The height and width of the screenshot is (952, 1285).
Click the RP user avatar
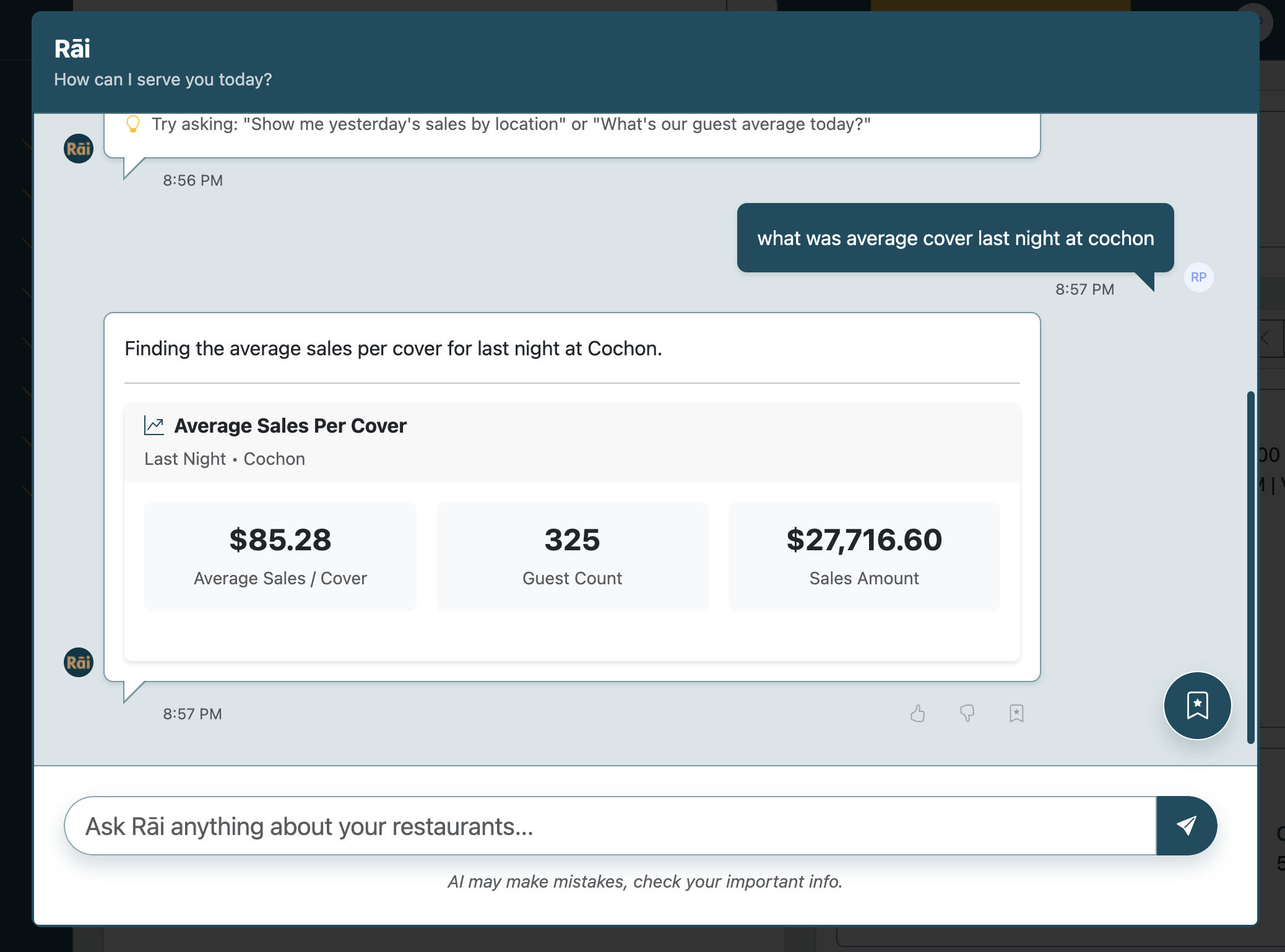pyautogui.click(x=1198, y=277)
